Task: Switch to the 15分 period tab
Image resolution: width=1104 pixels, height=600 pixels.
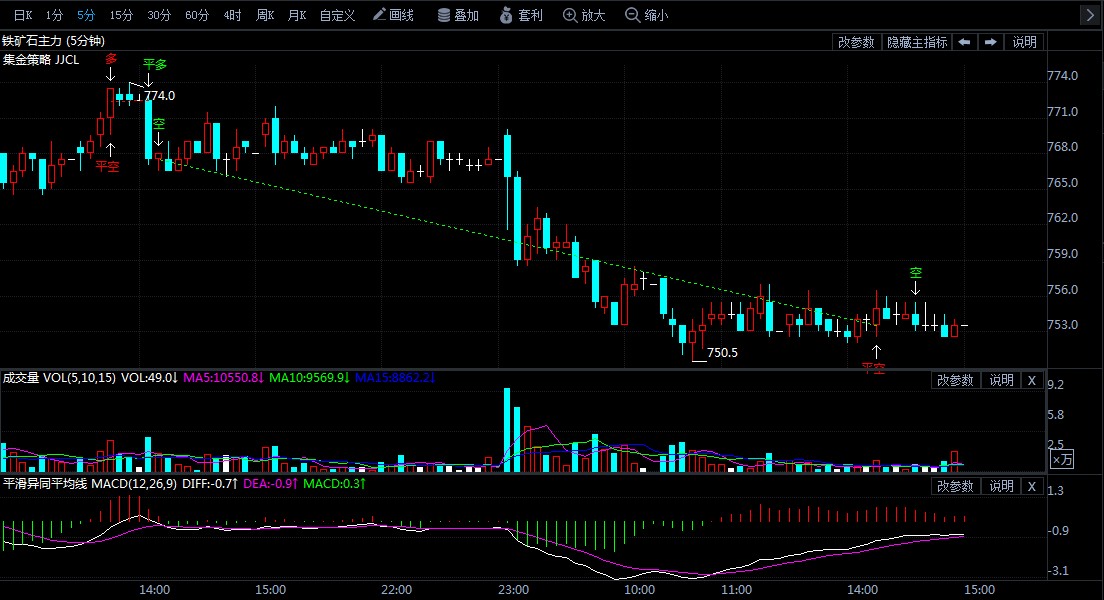Action: [x=121, y=15]
